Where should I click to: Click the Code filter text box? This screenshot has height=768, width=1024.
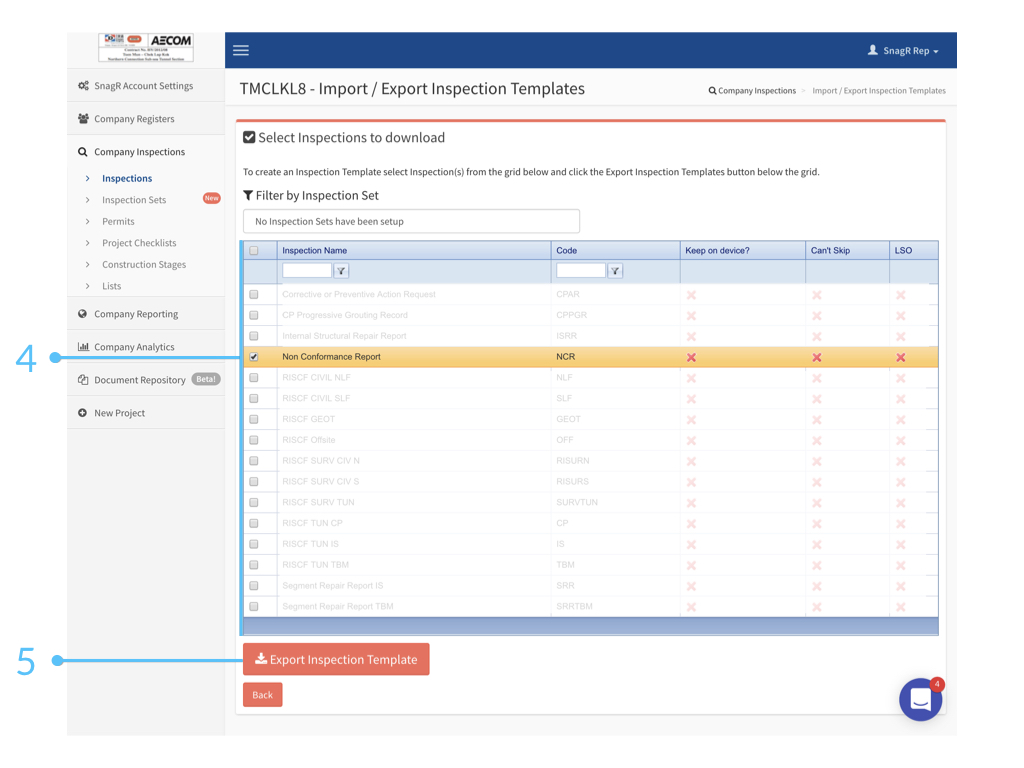581,270
